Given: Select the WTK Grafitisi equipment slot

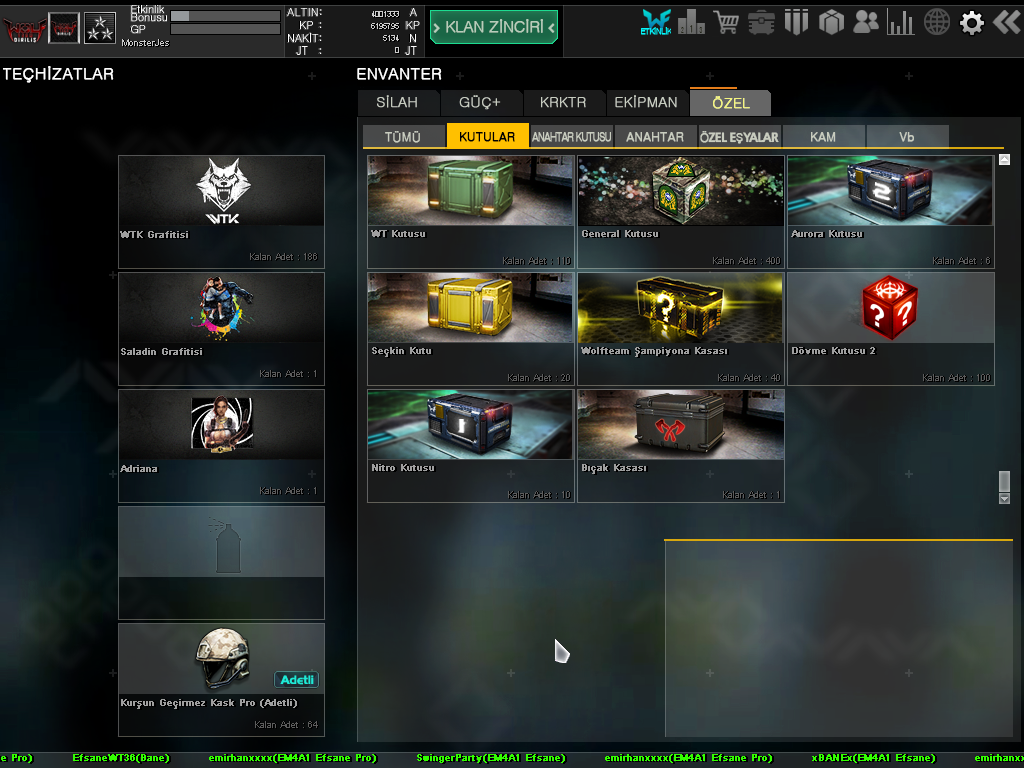Looking at the screenshot, I should [221, 212].
